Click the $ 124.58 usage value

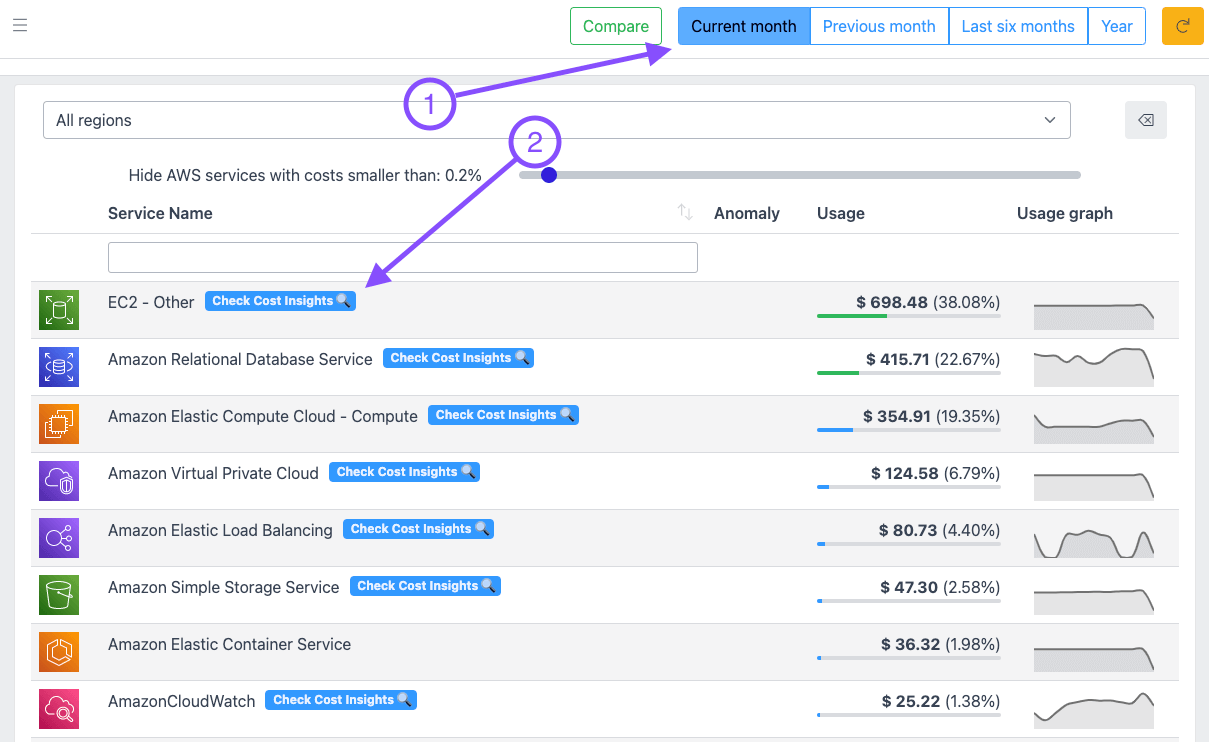(x=905, y=473)
